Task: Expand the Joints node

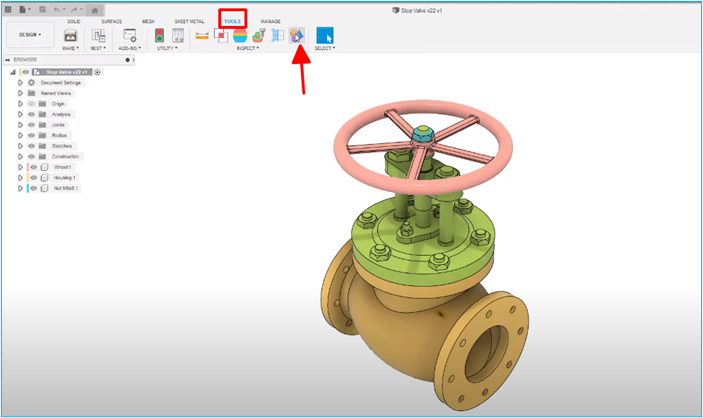Action: pos(20,125)
